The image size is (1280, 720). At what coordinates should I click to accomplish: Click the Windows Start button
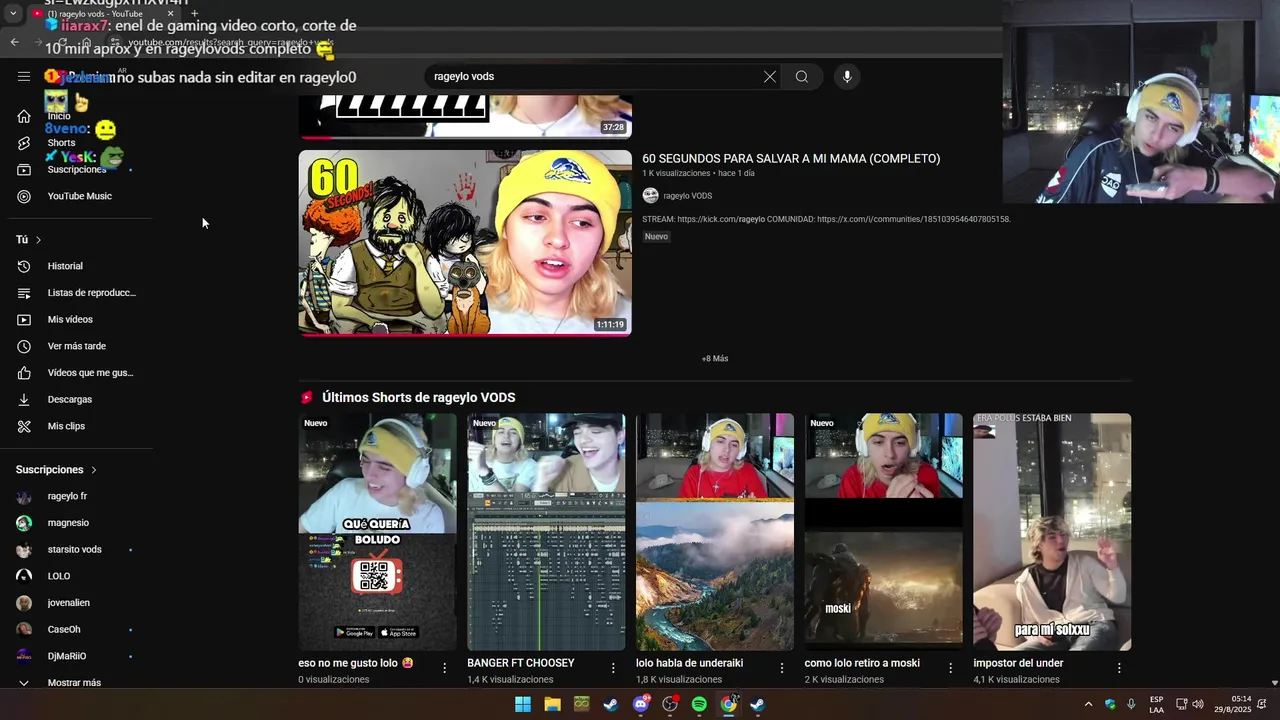coord(523,704)
